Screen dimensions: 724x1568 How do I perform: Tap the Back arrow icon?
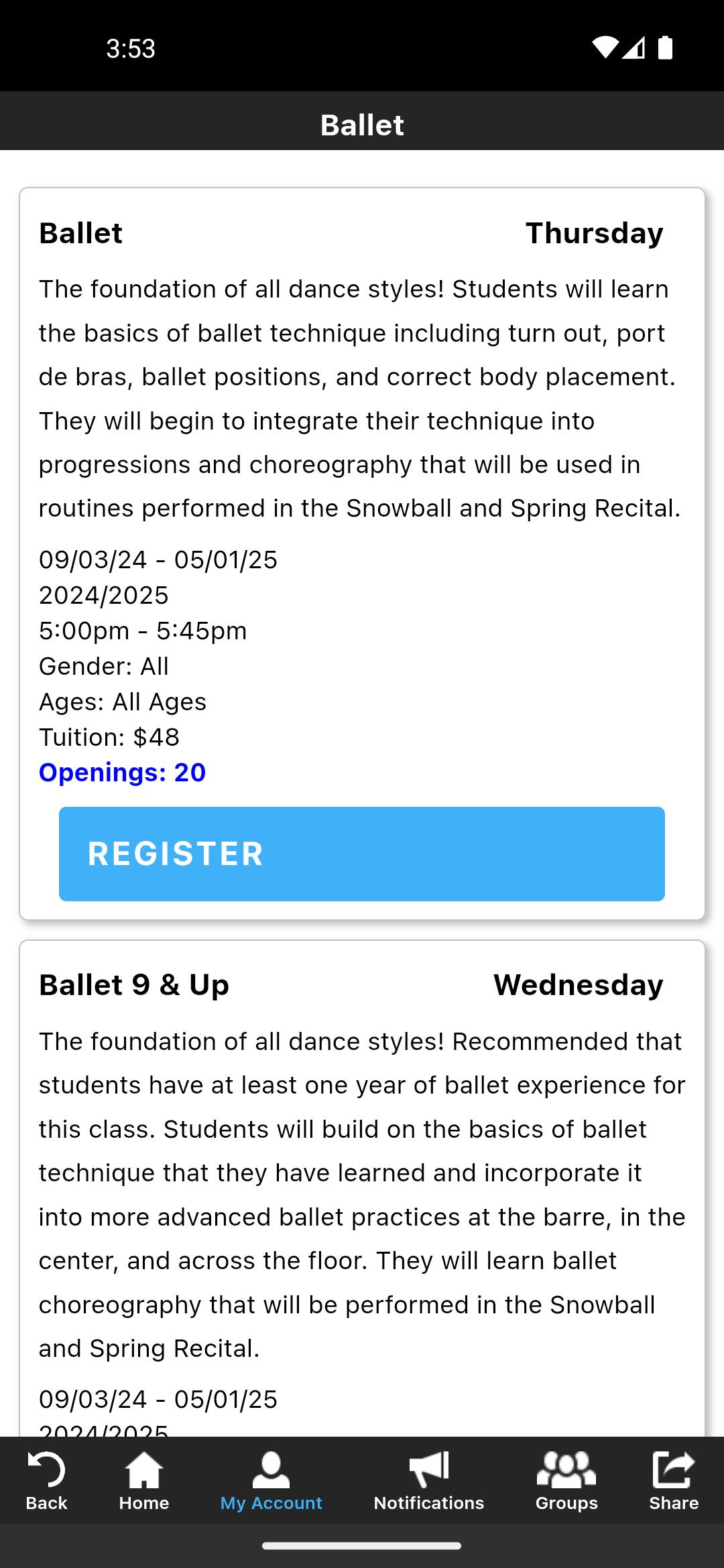pos(46,1469)
